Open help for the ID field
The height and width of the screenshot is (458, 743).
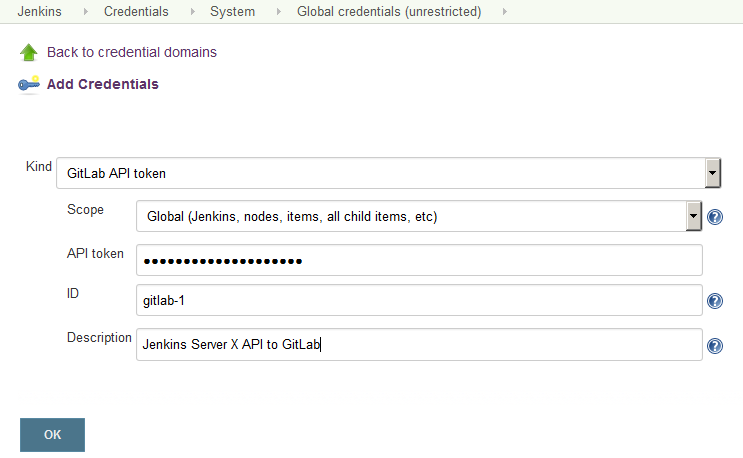tap(715, 301)
